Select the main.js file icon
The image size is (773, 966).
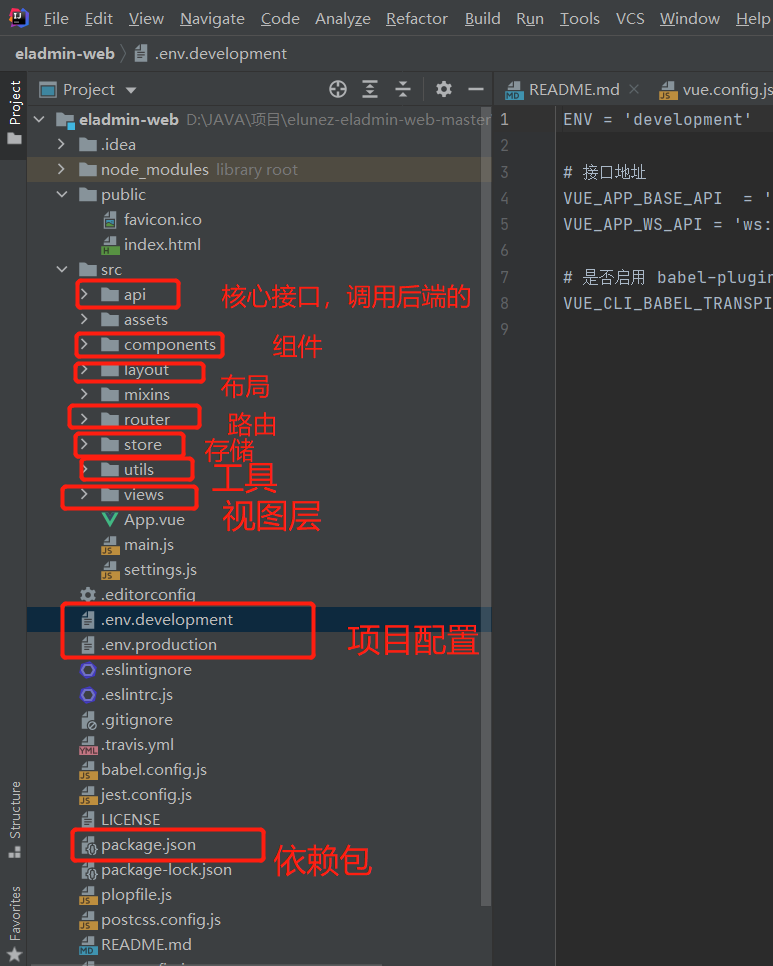pos(110,545)
